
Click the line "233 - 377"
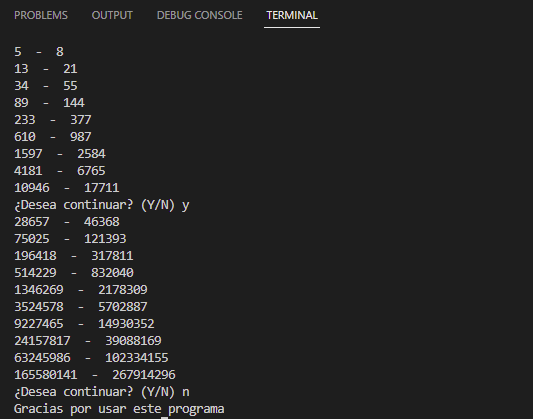(x=53, y=120)
